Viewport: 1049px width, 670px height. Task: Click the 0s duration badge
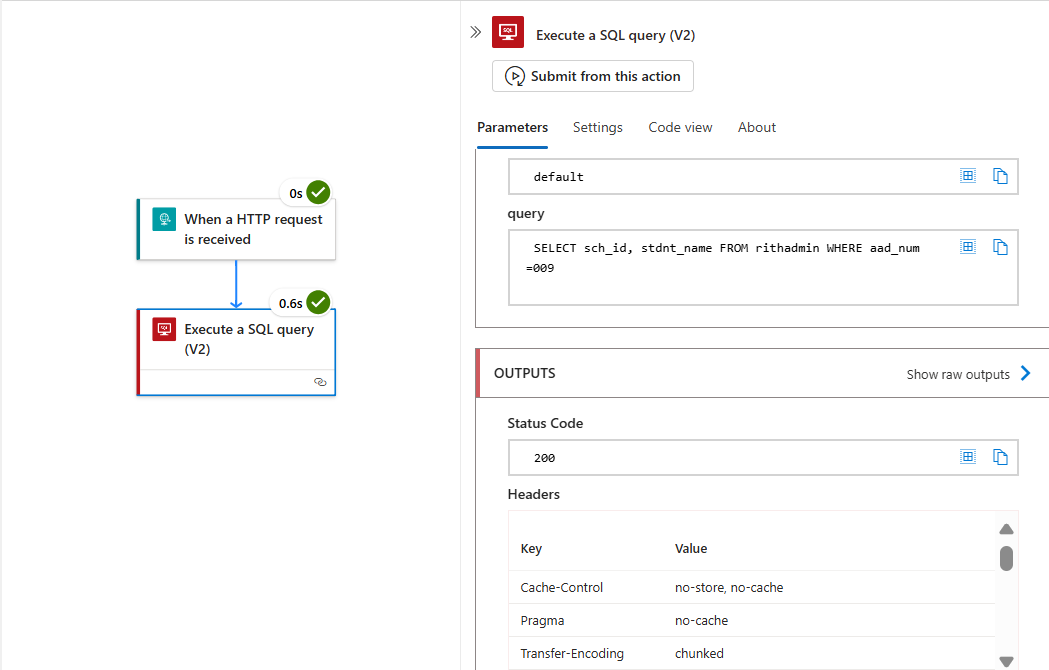click(296, 193)
